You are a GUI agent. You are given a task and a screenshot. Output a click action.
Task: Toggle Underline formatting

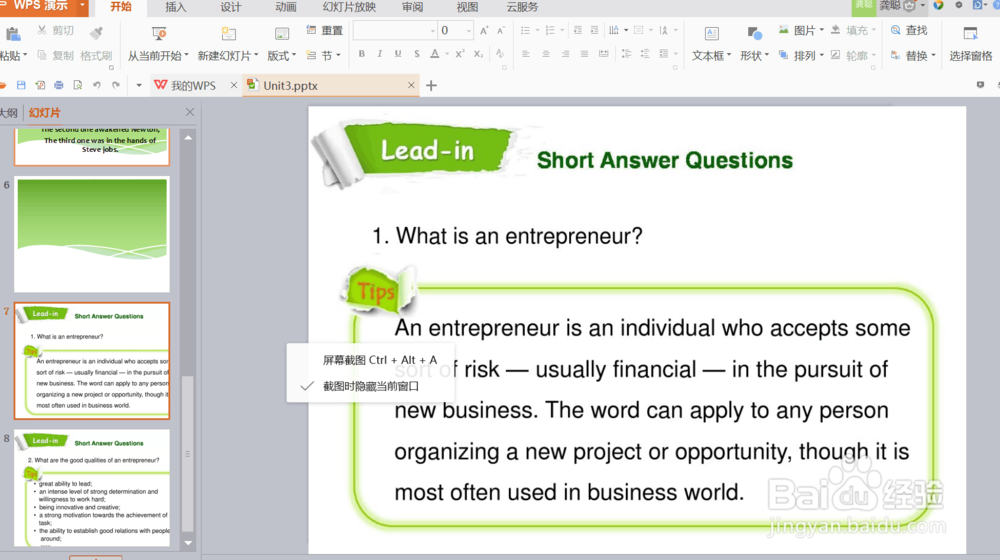click(x=398, y=54)
